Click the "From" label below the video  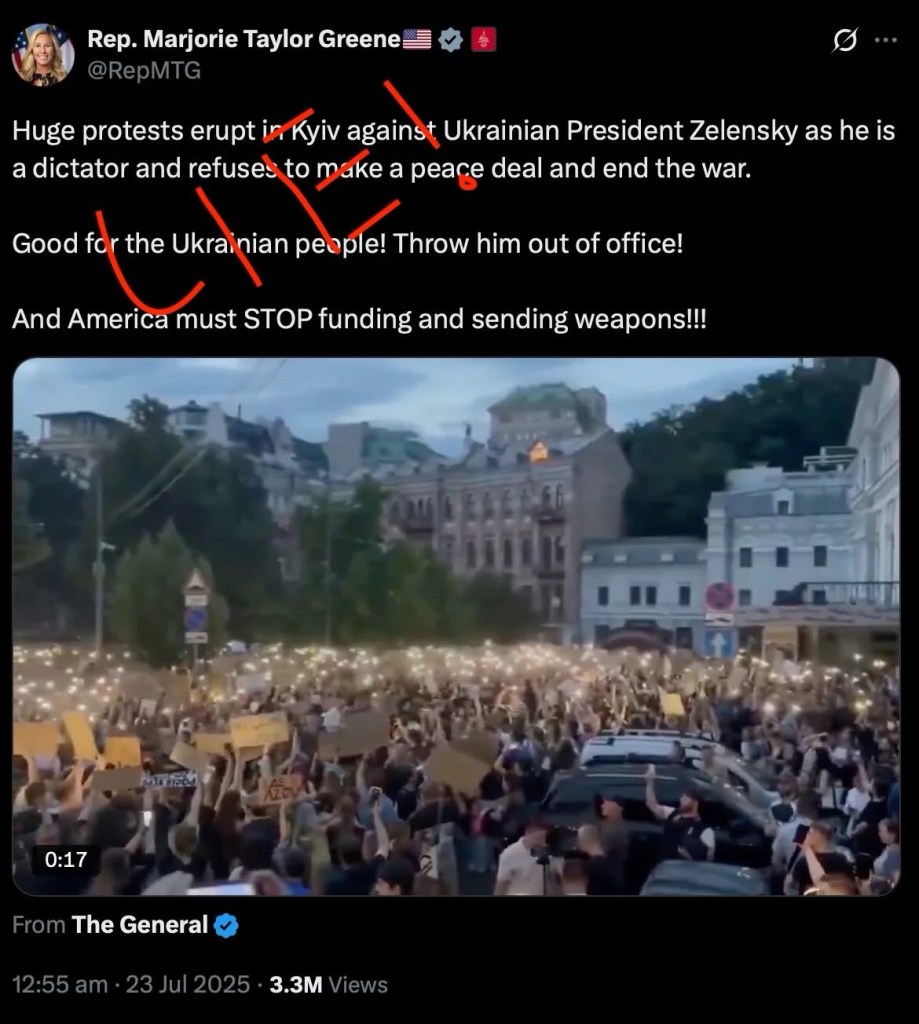(x=37, y=926)
